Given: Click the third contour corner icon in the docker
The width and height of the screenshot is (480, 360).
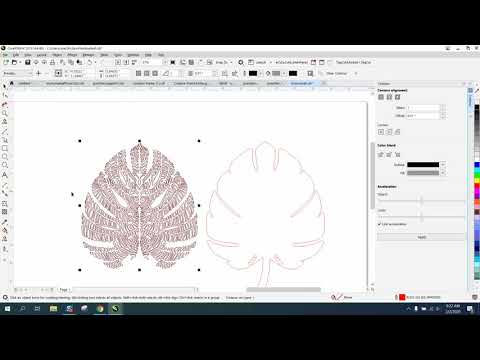Looking at the screenshot, I should (397, 132).
